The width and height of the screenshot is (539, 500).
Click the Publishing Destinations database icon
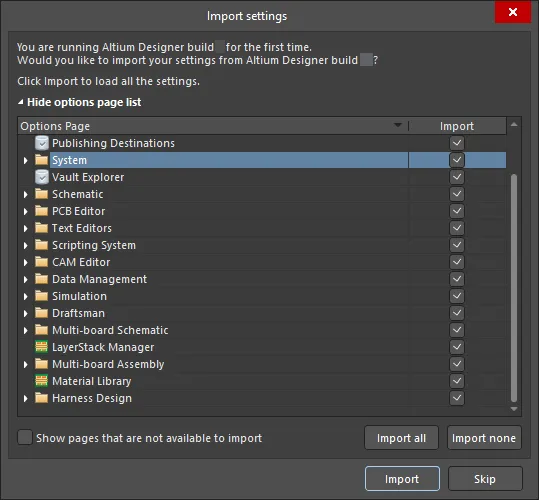coord(42,143)
